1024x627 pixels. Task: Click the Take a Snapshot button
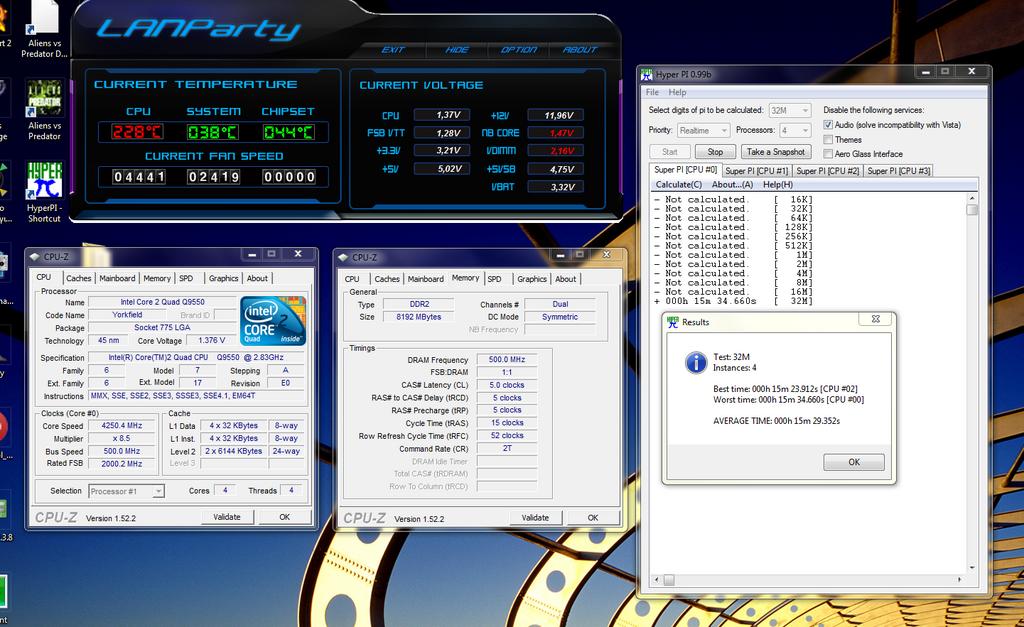776,152
